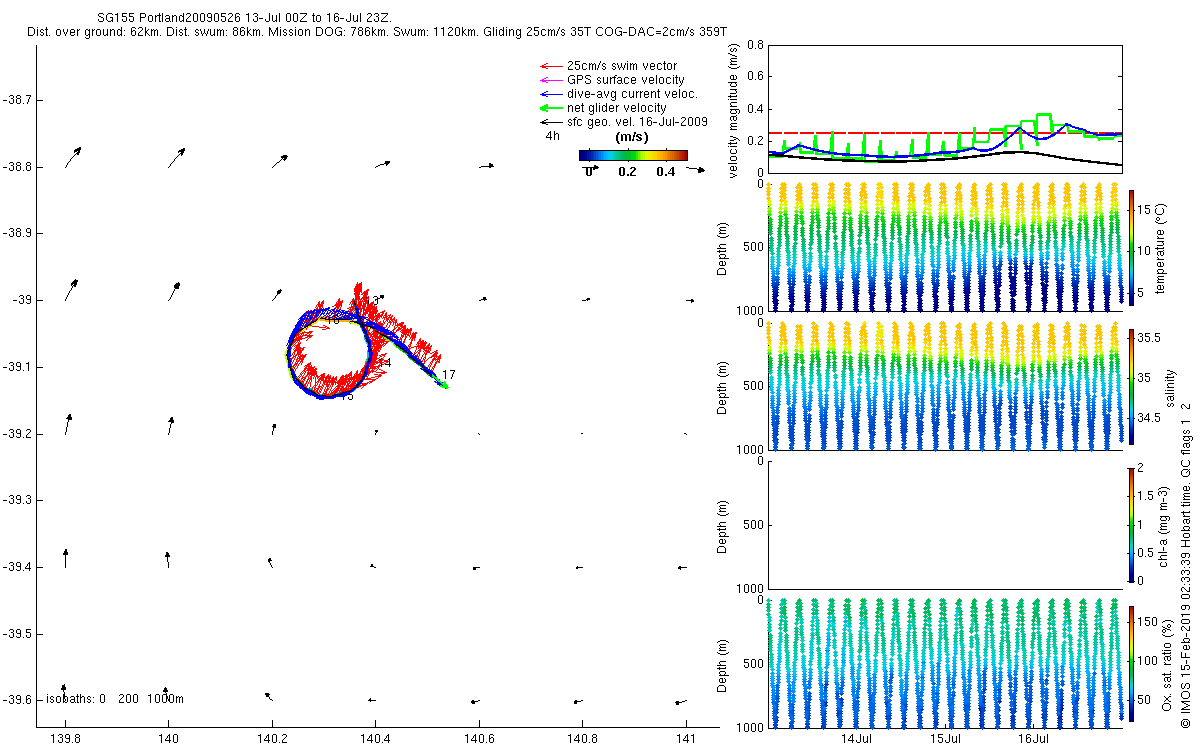Screen dimensions: 1200x750
Task: Click the 'chl-a (mg m-3)' colorbar label
Action: [x=1163, y=525]
